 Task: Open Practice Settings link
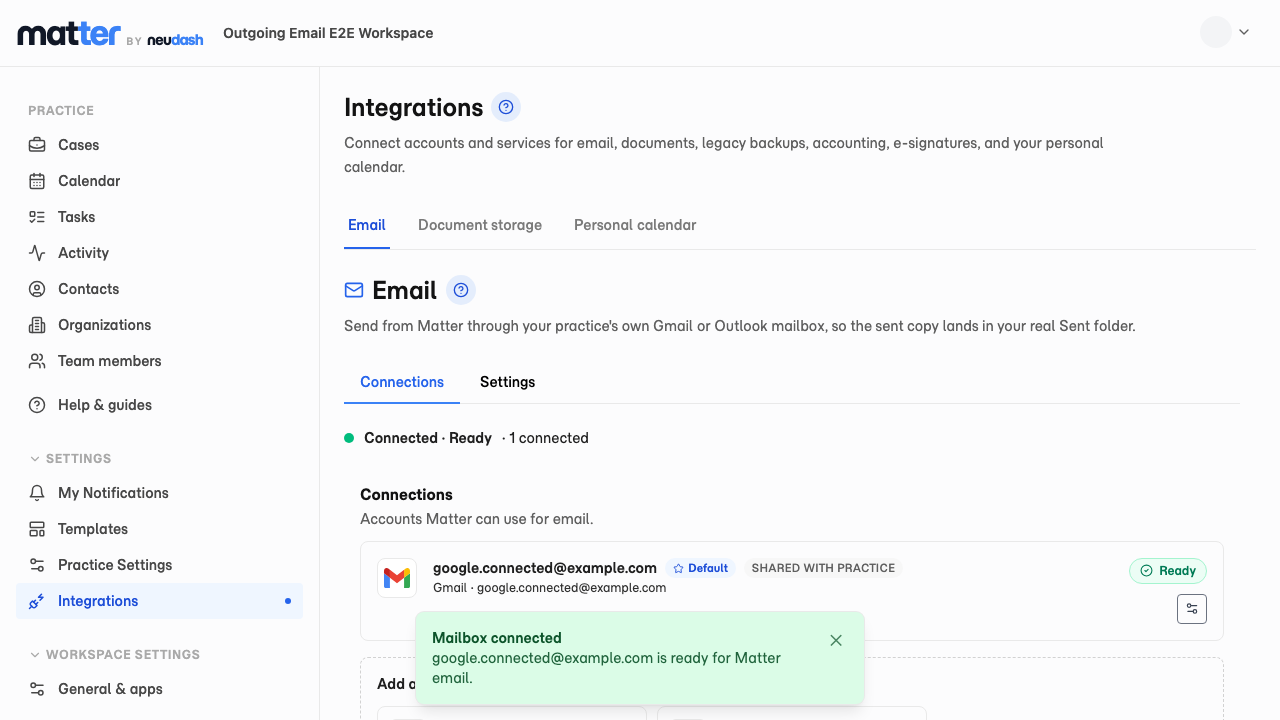[x=159, y=565]
